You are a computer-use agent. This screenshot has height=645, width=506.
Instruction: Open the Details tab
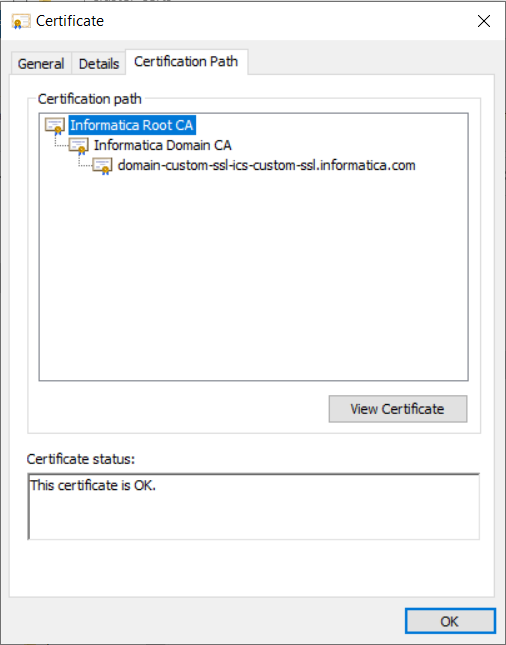coord(99,64)
